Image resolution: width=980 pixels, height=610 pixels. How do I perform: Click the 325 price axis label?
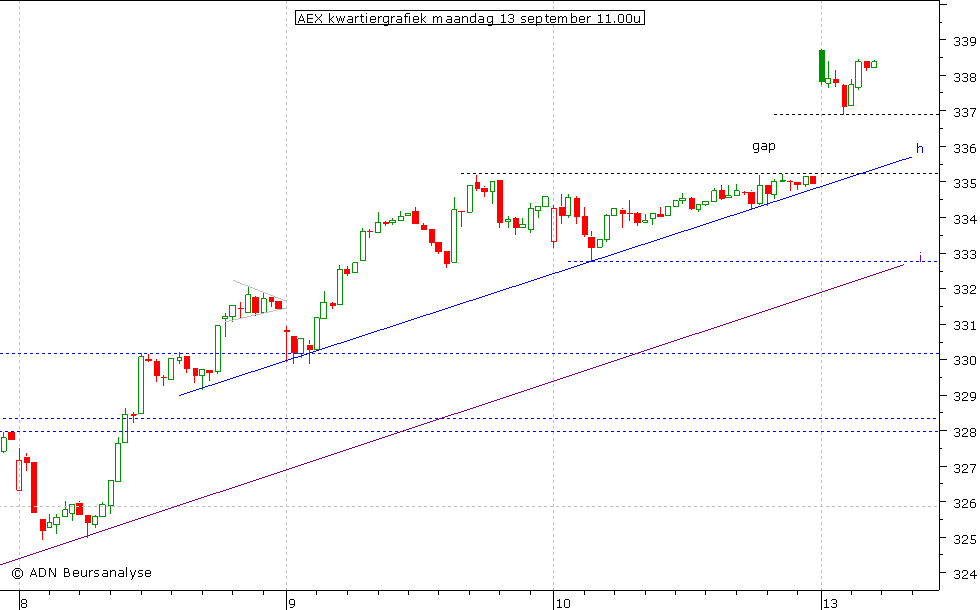tap(964, 539)
